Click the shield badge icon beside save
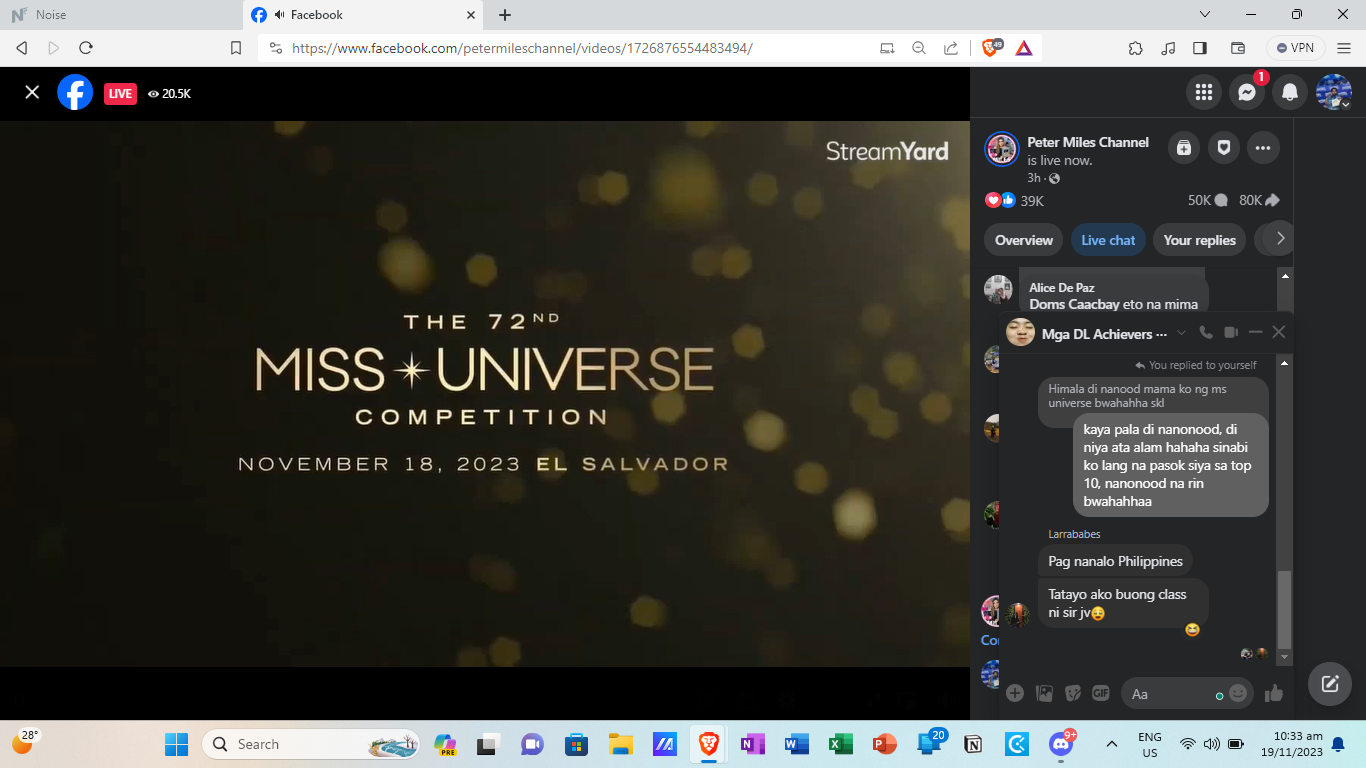The image size is (1366, 768). pyautogui.click(x=1223, y=148)
